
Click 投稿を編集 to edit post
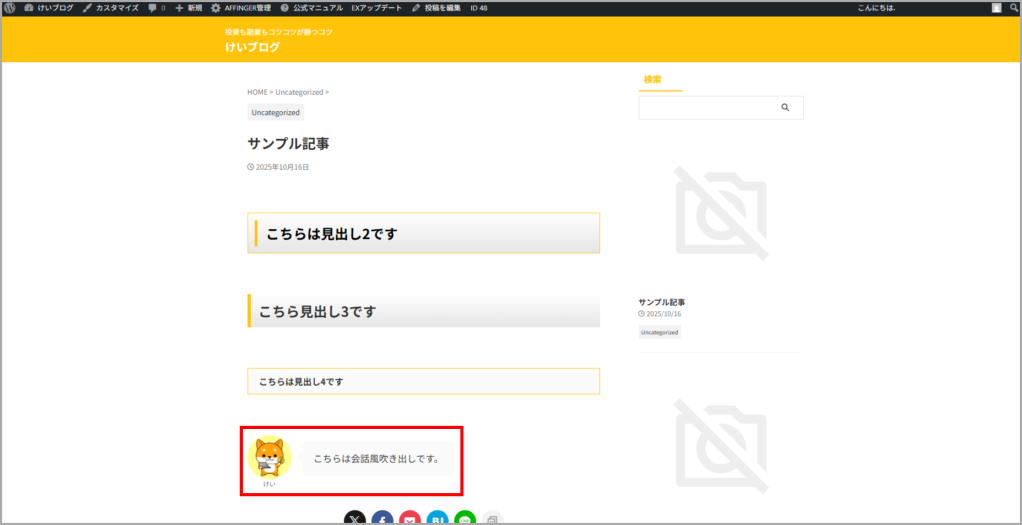[436, 8]
